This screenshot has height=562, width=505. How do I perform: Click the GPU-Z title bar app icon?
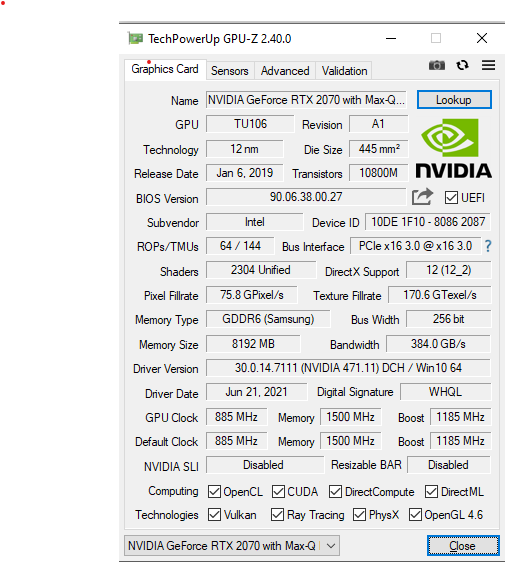(135, 38)
